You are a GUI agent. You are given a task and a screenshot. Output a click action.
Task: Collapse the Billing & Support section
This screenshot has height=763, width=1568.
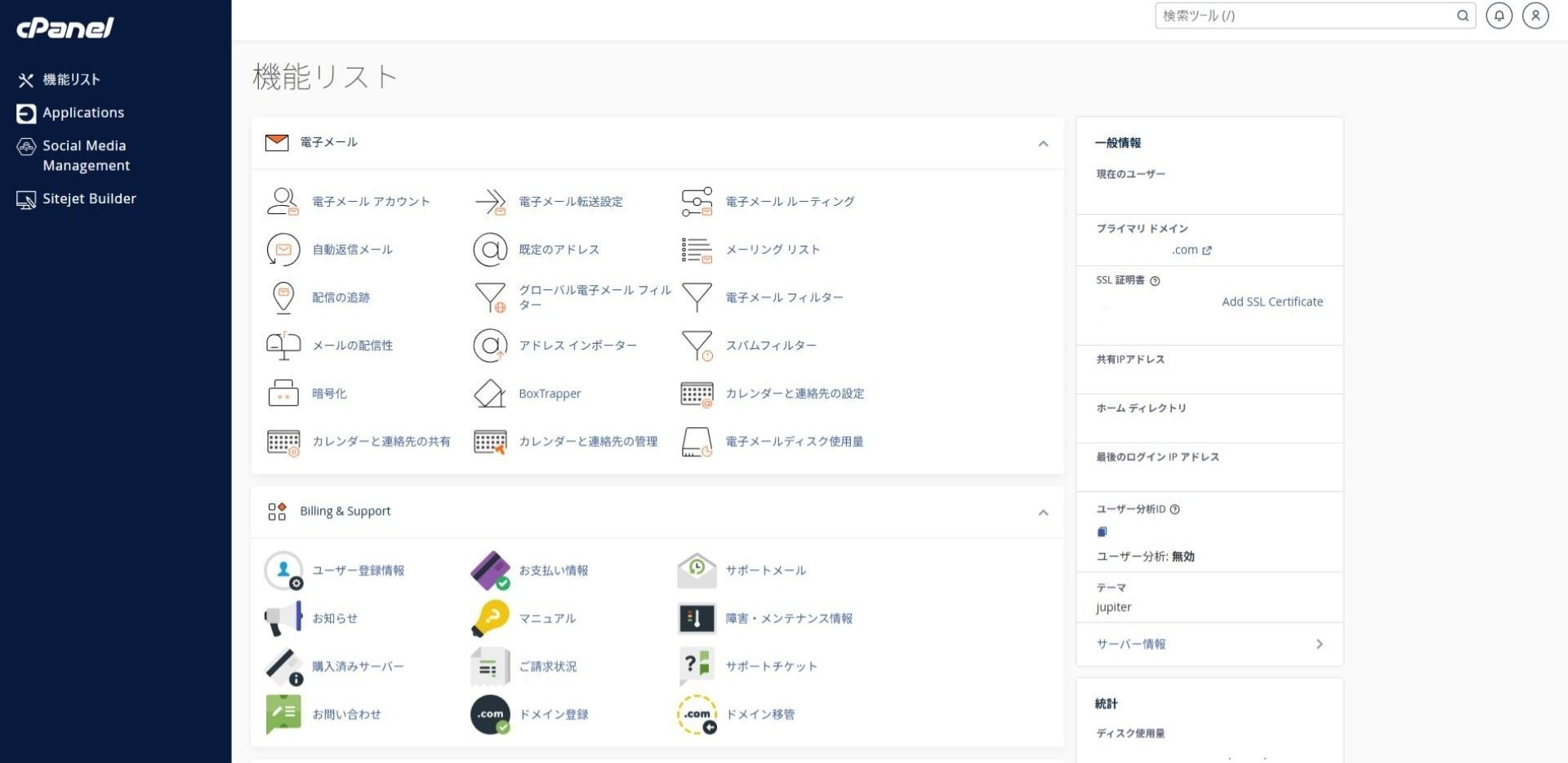click(1043, 512)
